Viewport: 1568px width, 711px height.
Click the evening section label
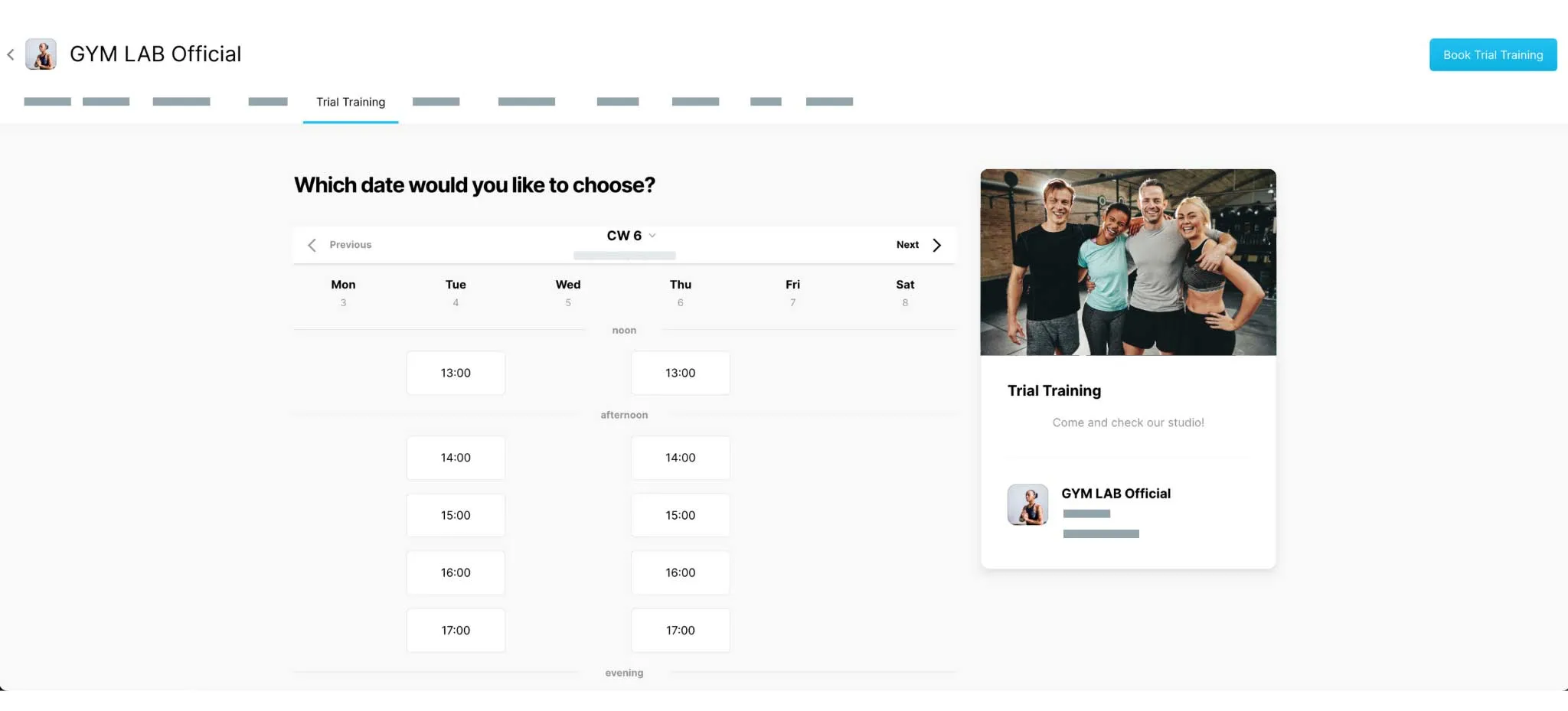(x=624, y=673)
